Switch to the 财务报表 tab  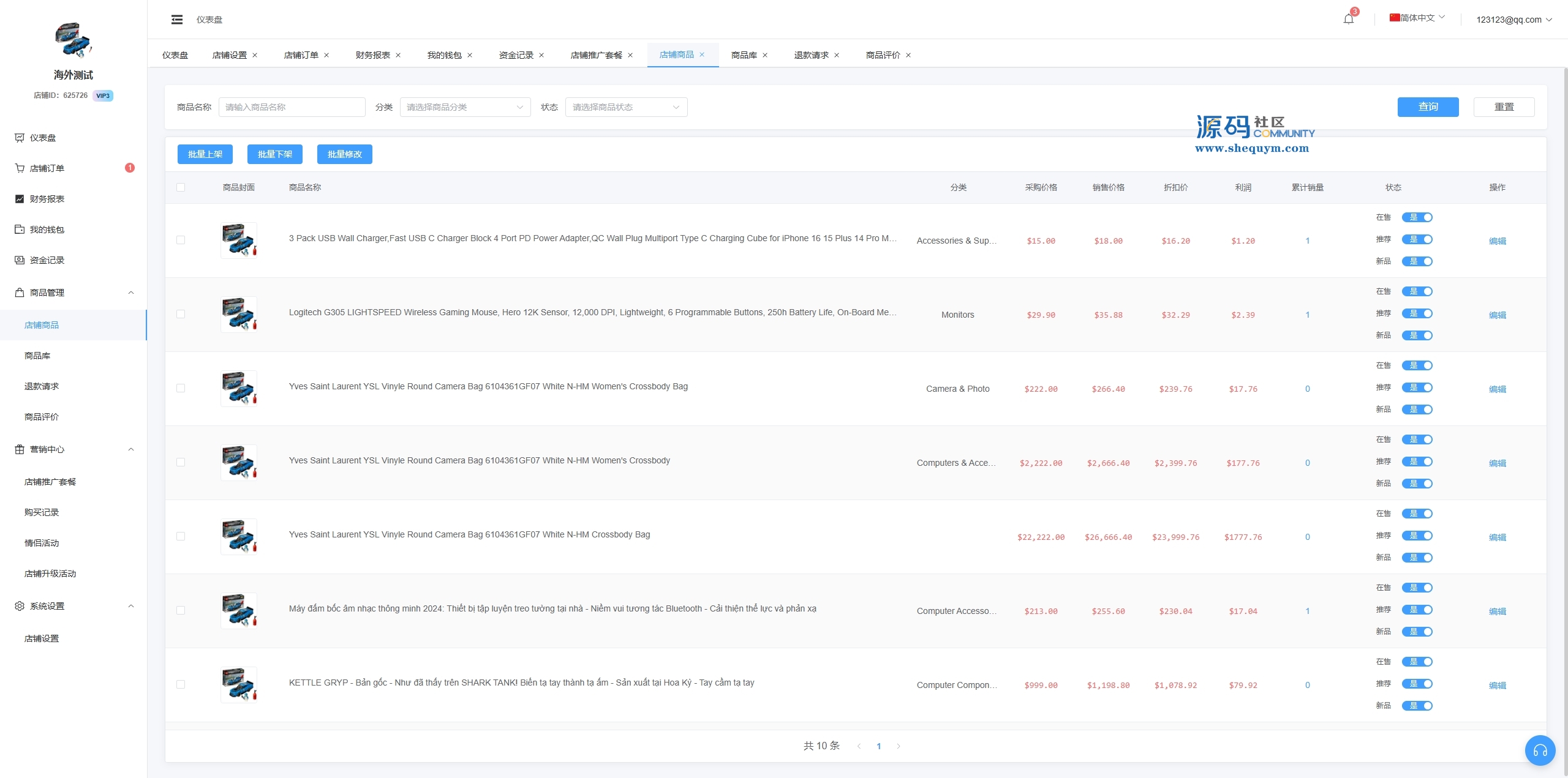pyautogui.click(x=372, y=55)
